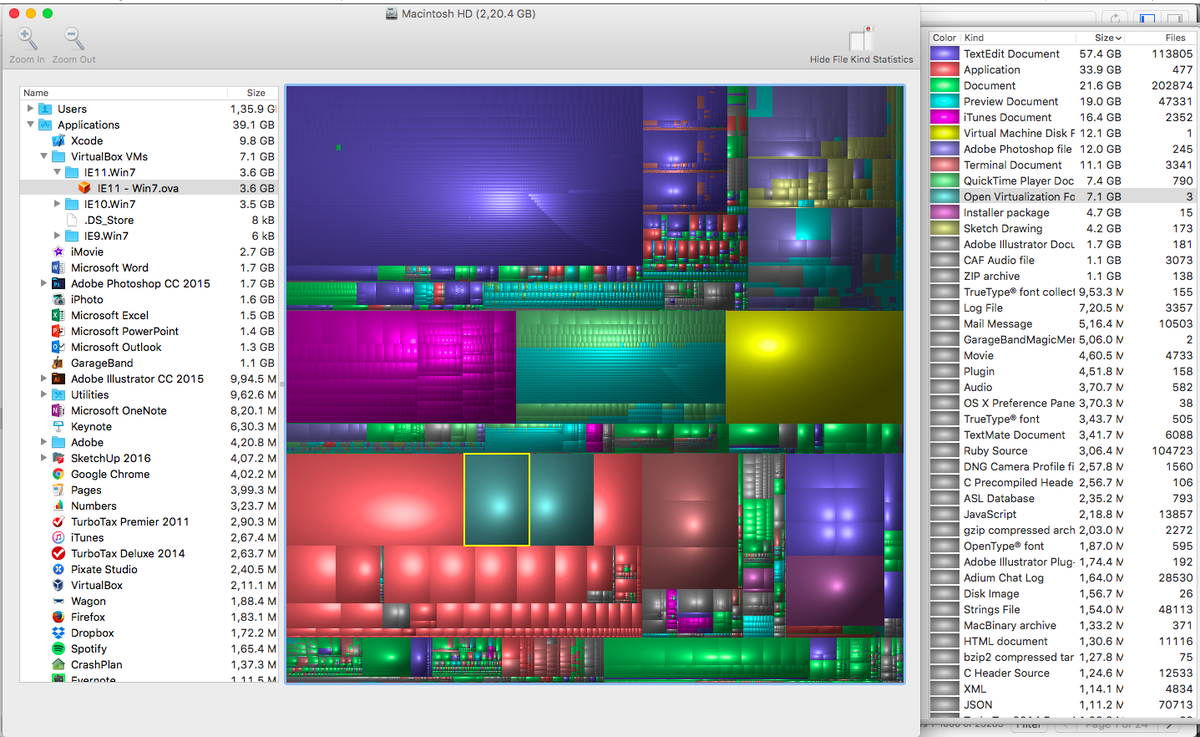Select the Microsoft Outlook icon

click(58, 347)
